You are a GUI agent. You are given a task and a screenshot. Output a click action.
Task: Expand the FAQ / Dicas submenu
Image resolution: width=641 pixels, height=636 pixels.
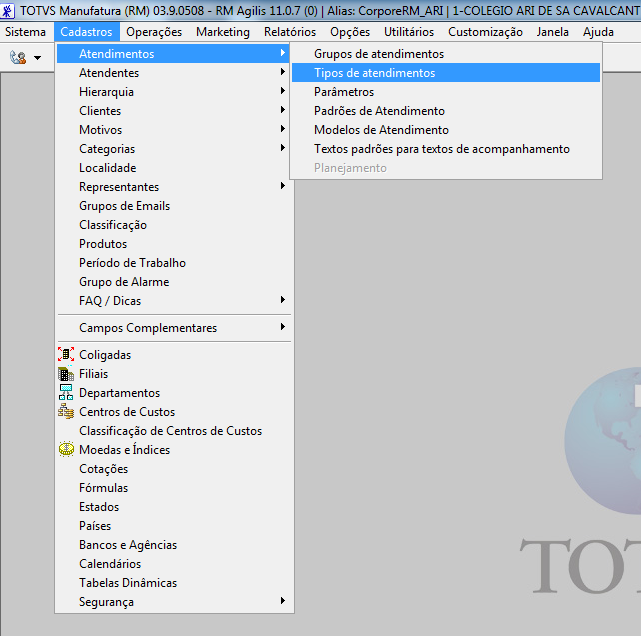point(175,300)
